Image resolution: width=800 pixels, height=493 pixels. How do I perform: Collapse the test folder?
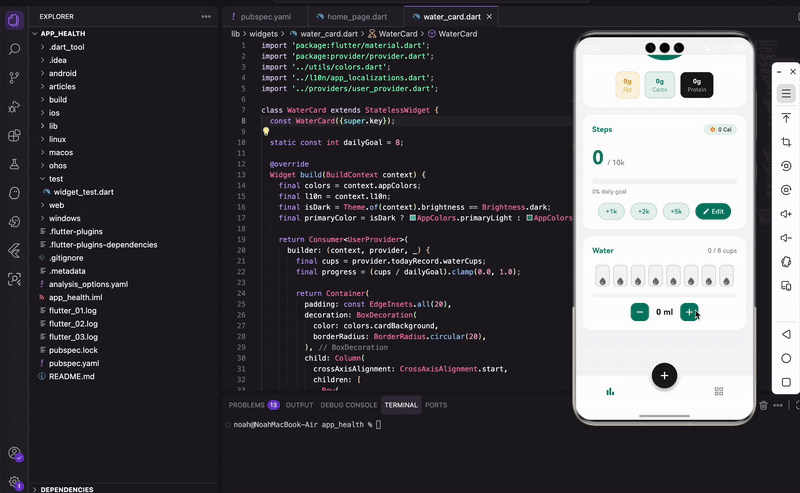click(55, 178)
